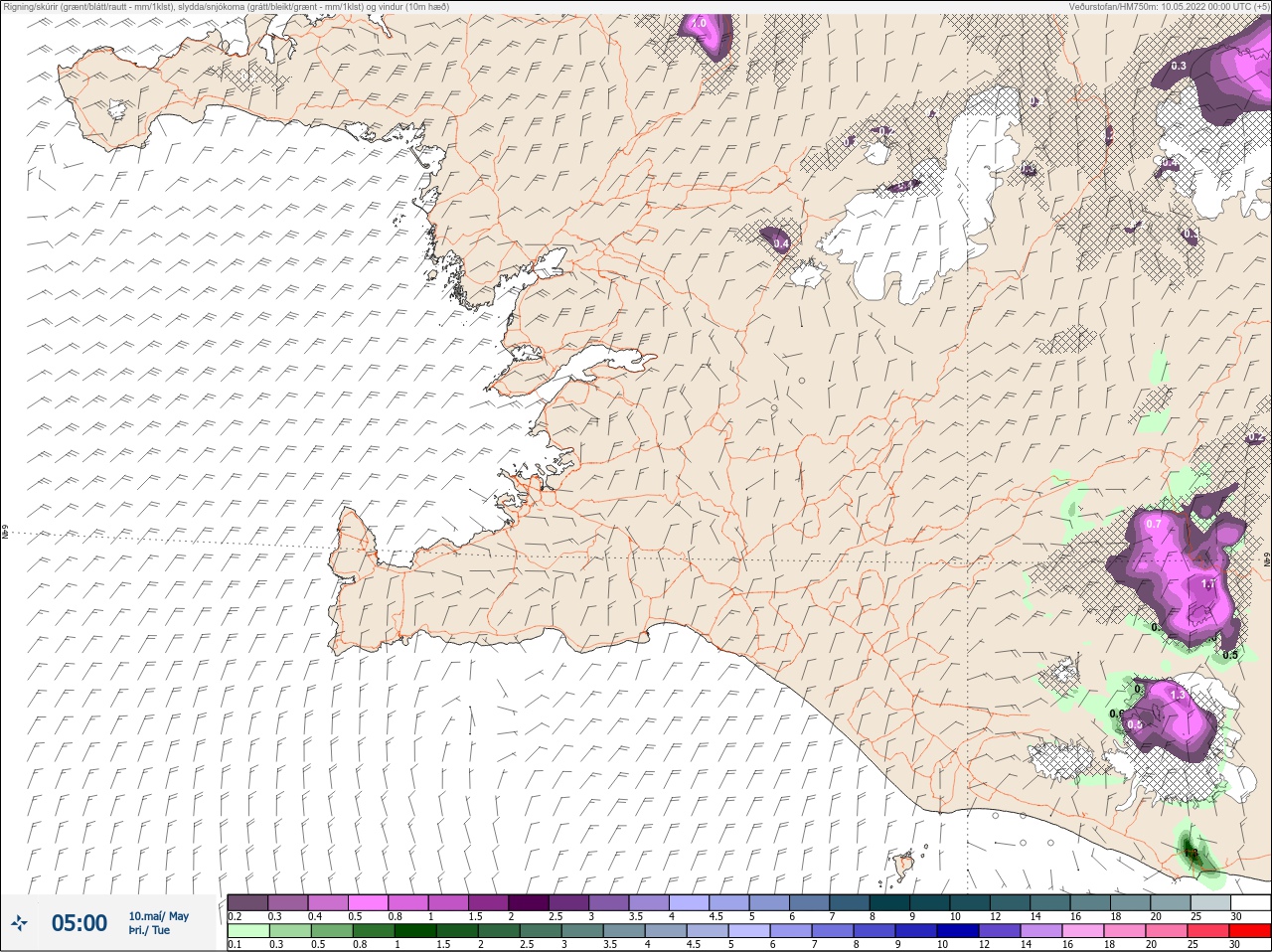Click the Veðurstofan/HM750m model run text
Image resolution: width=1272 pixels, height=952 pixels.
pos(1169,7)
